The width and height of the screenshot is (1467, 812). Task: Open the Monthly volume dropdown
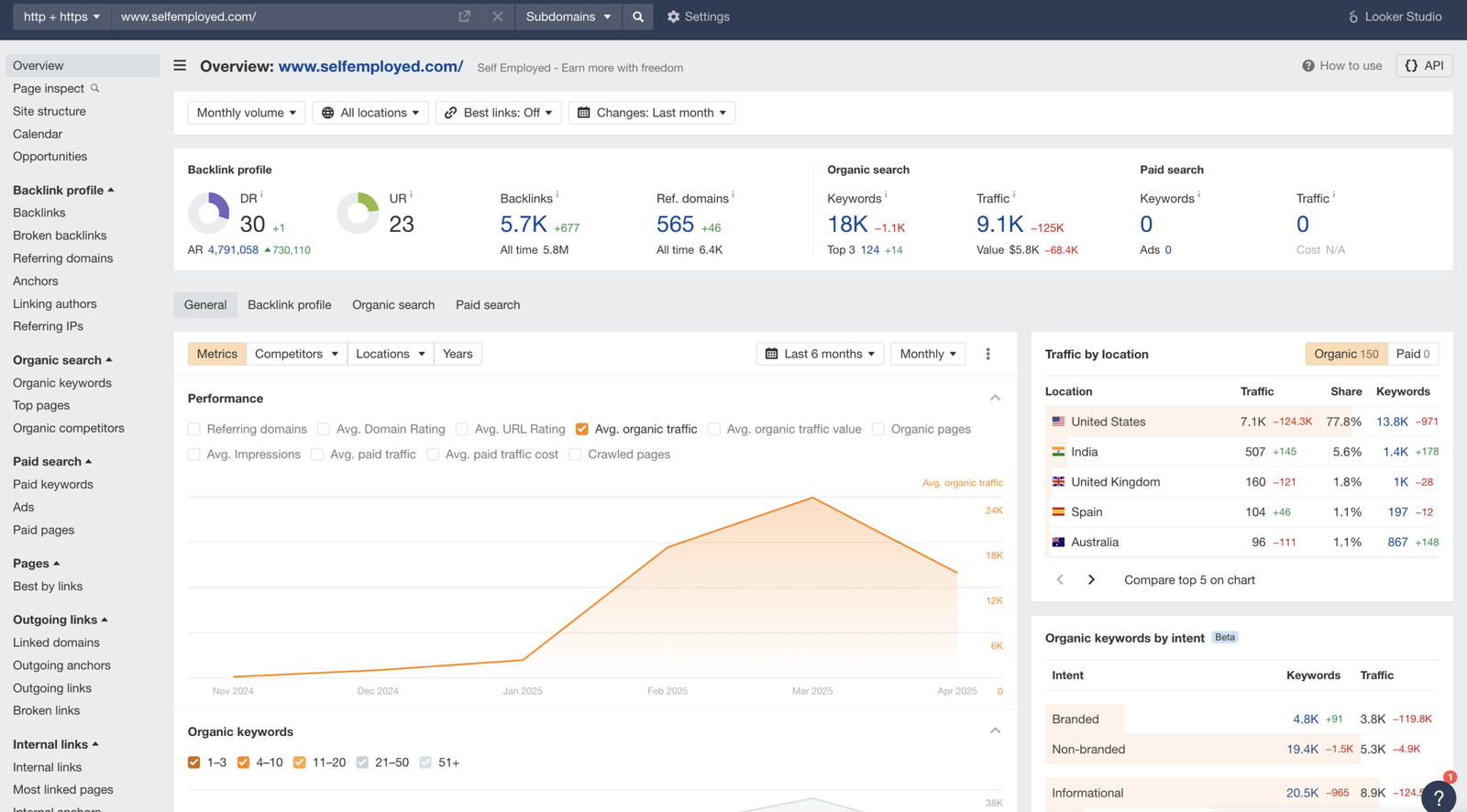coord(246,113)
